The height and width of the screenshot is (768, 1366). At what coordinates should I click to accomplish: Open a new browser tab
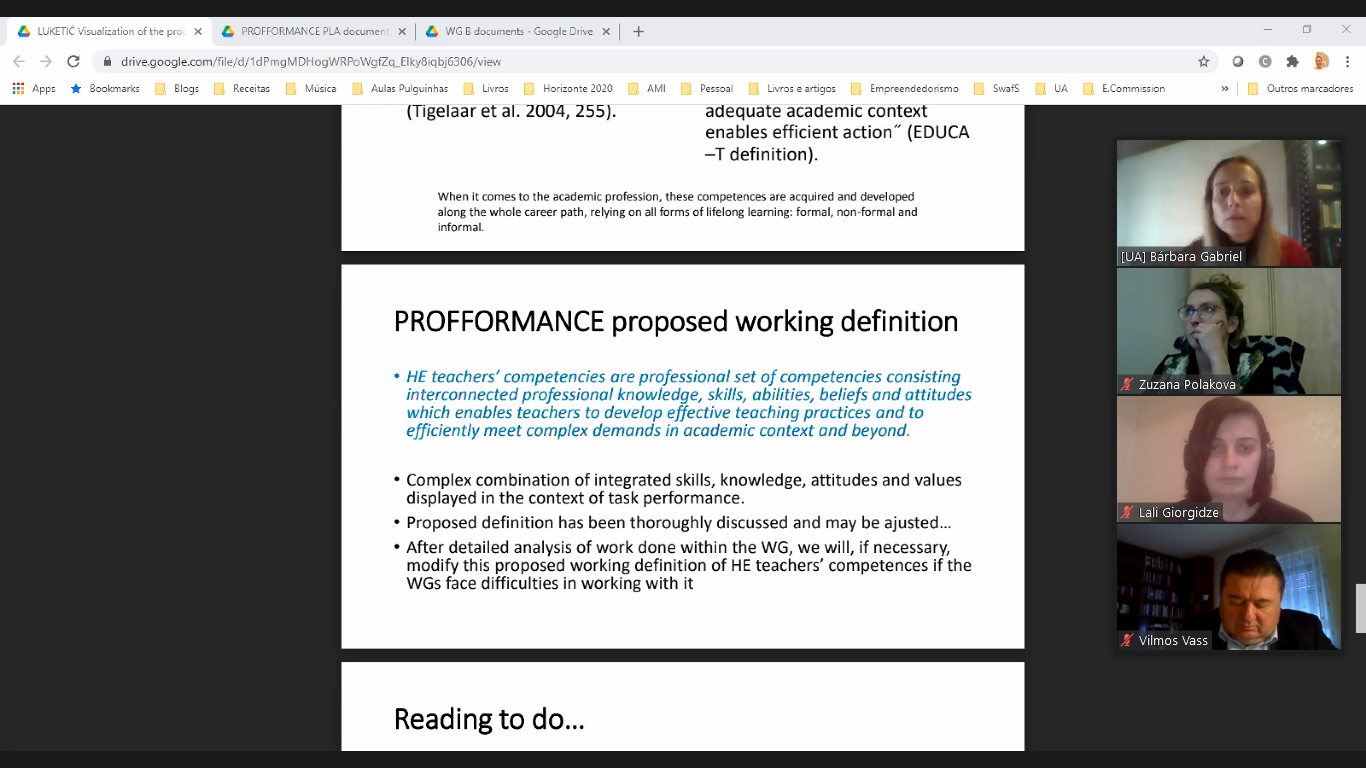[638, 31]
